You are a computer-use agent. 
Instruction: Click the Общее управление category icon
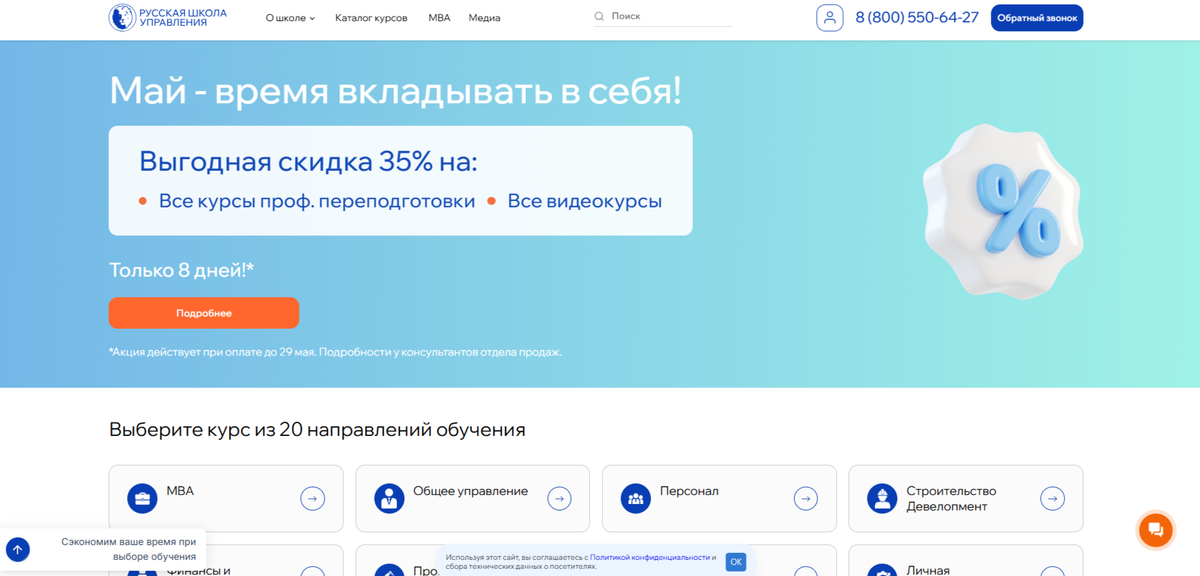[389, 498]
